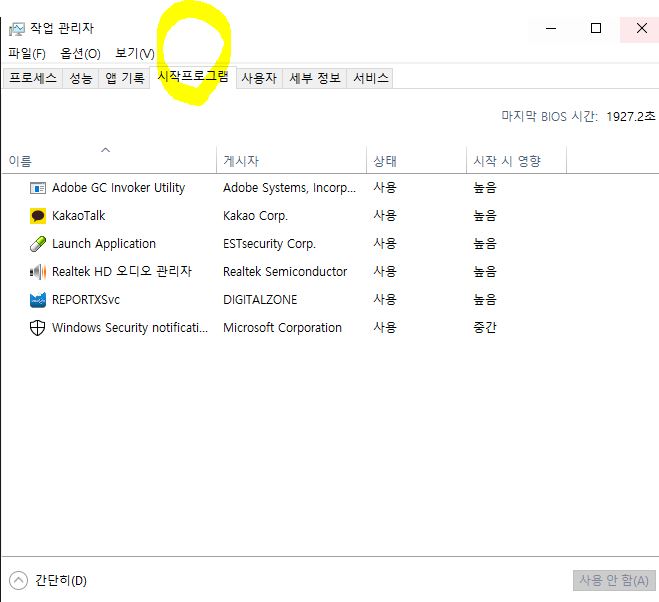
Task: Switch to the 성능 tab
Action: tap(81, 78)
